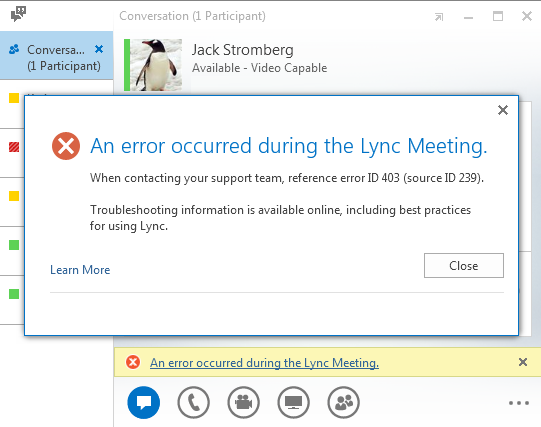Image resolution: width=541 pixels, height=427 pixels.
Task: Click the yellow bar error message link
Action: 264,363
